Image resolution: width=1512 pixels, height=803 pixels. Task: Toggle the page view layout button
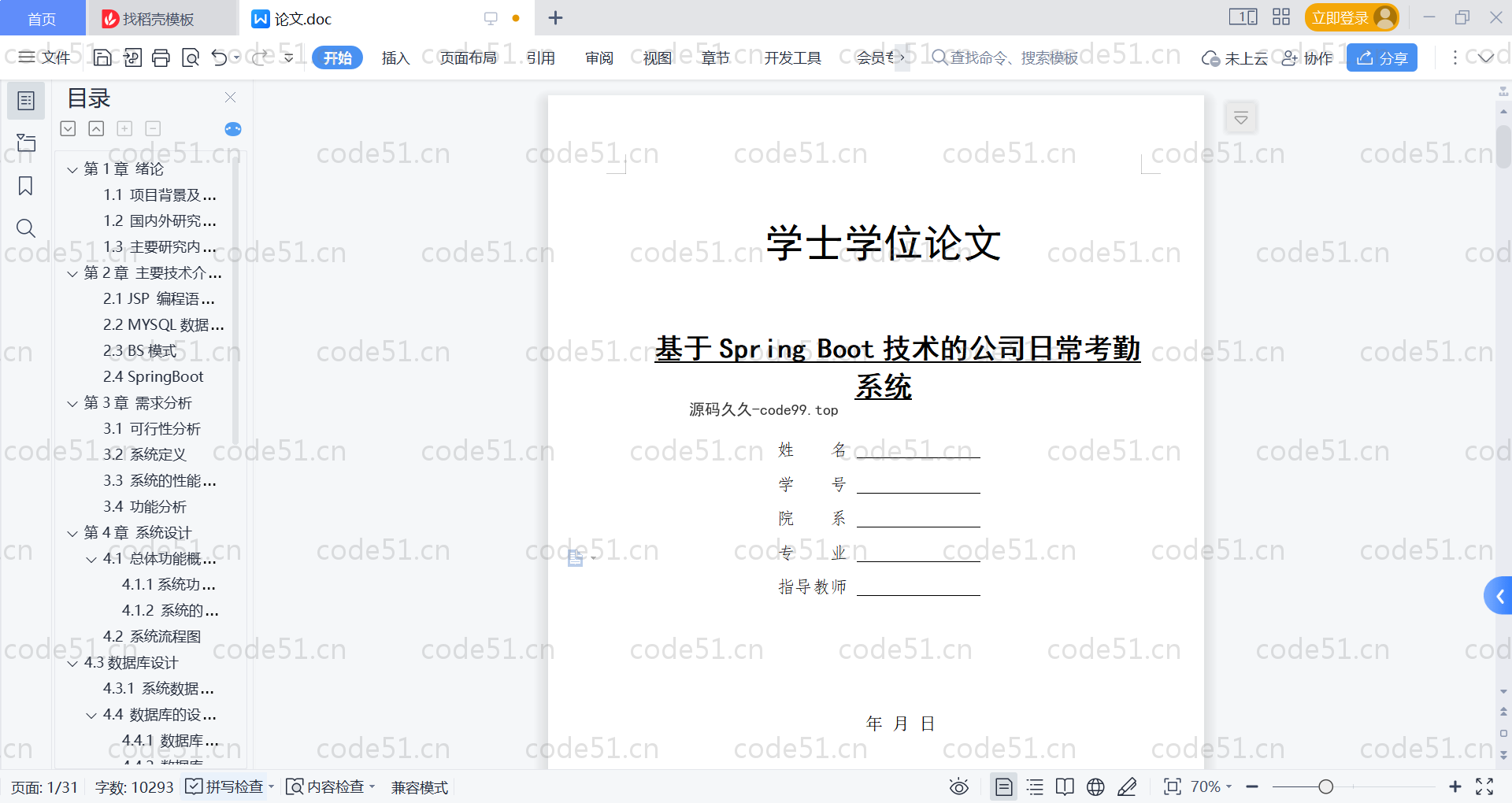[x=1004, y=786]
